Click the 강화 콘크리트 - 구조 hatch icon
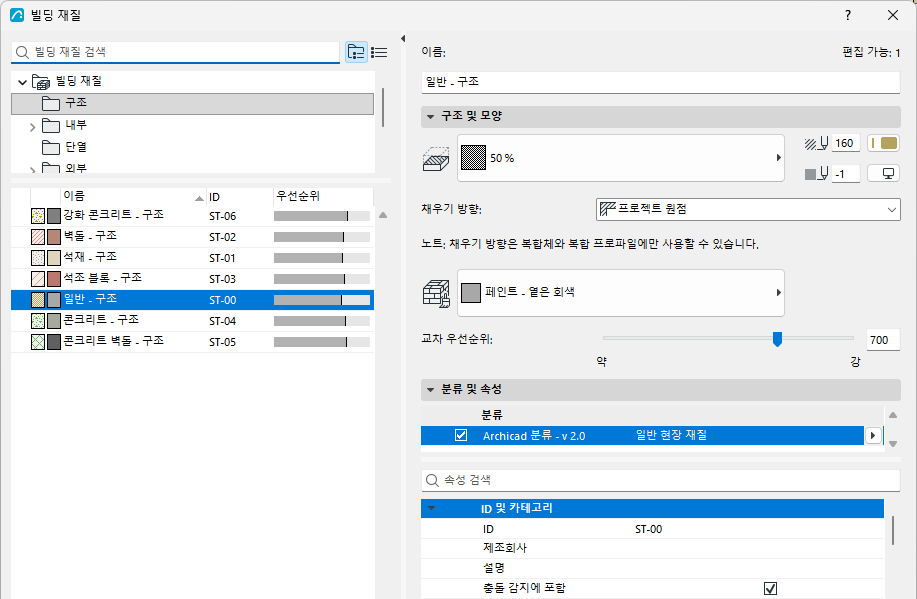The image size is (917, 599). (38, 216)
